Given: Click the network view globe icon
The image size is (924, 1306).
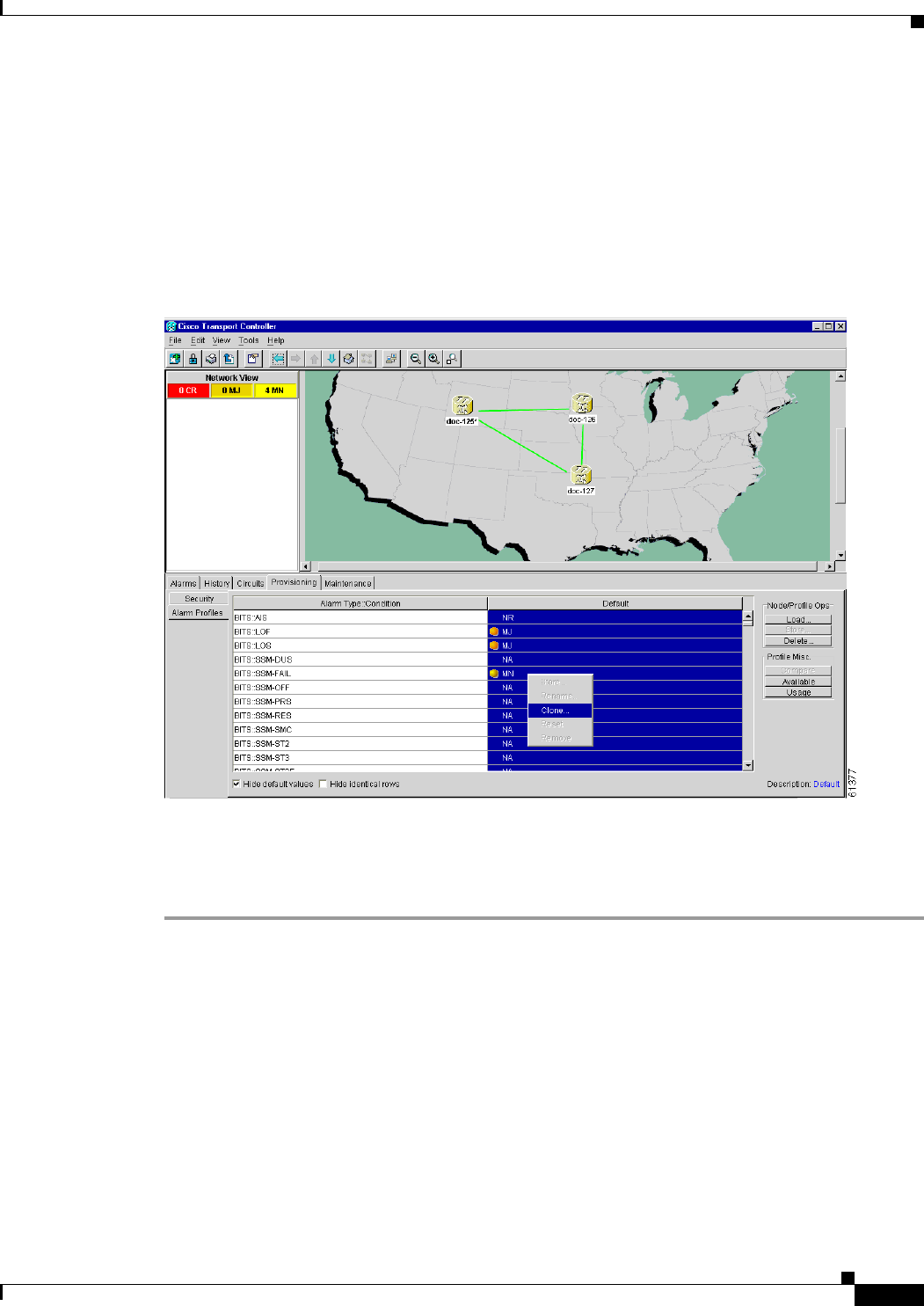Looking at the screenshot, I should pos(349,359).
